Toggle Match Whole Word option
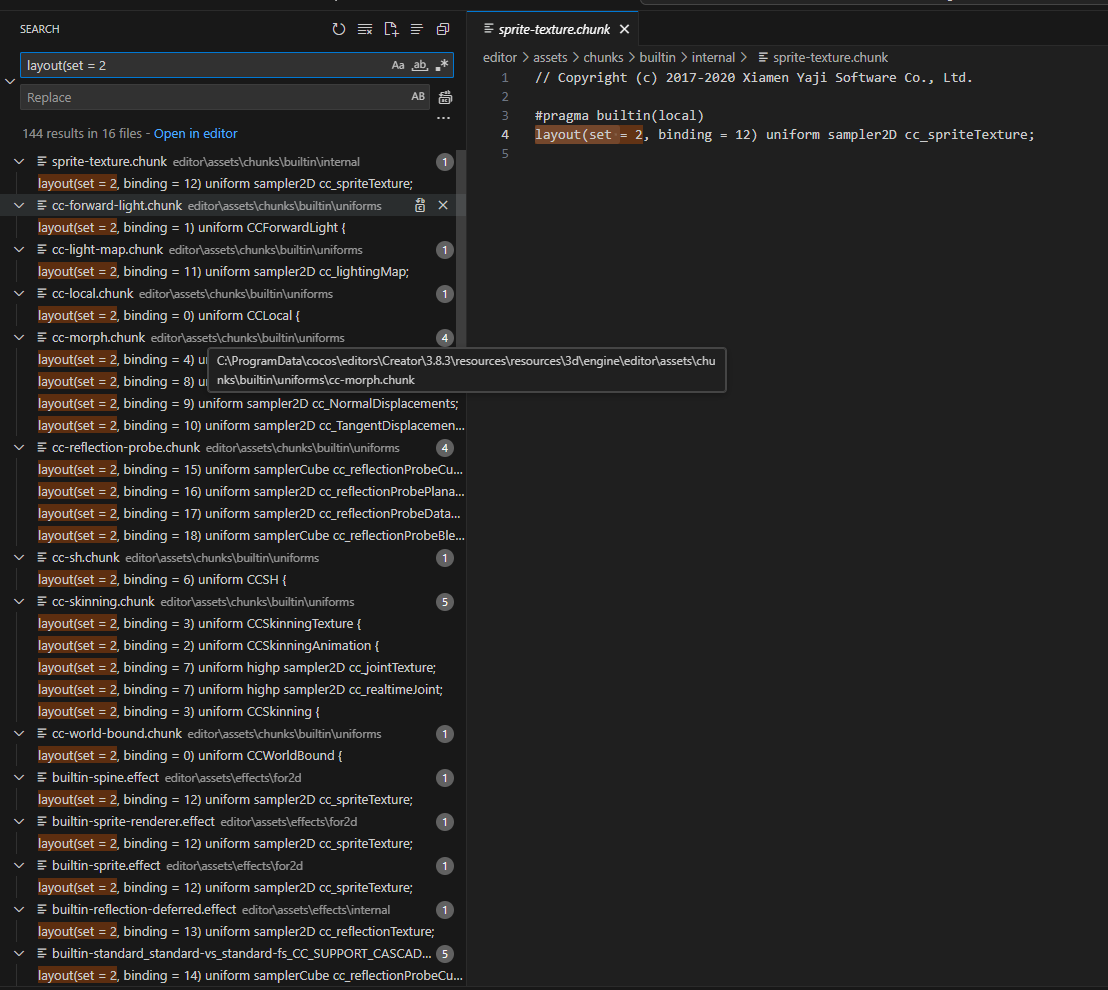 (420, 65)
